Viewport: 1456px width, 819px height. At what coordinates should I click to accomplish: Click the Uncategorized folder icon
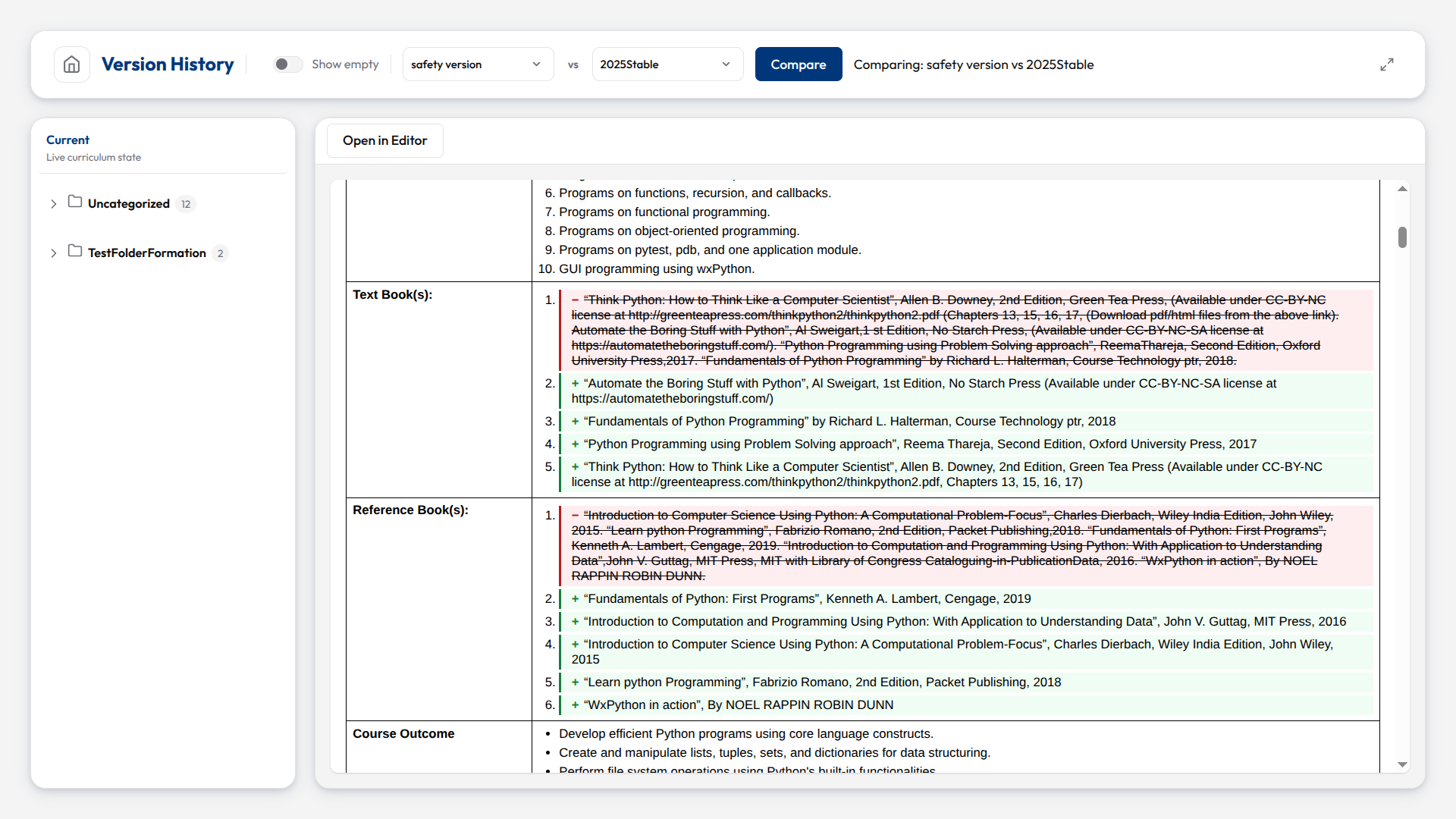coord(75,202)
